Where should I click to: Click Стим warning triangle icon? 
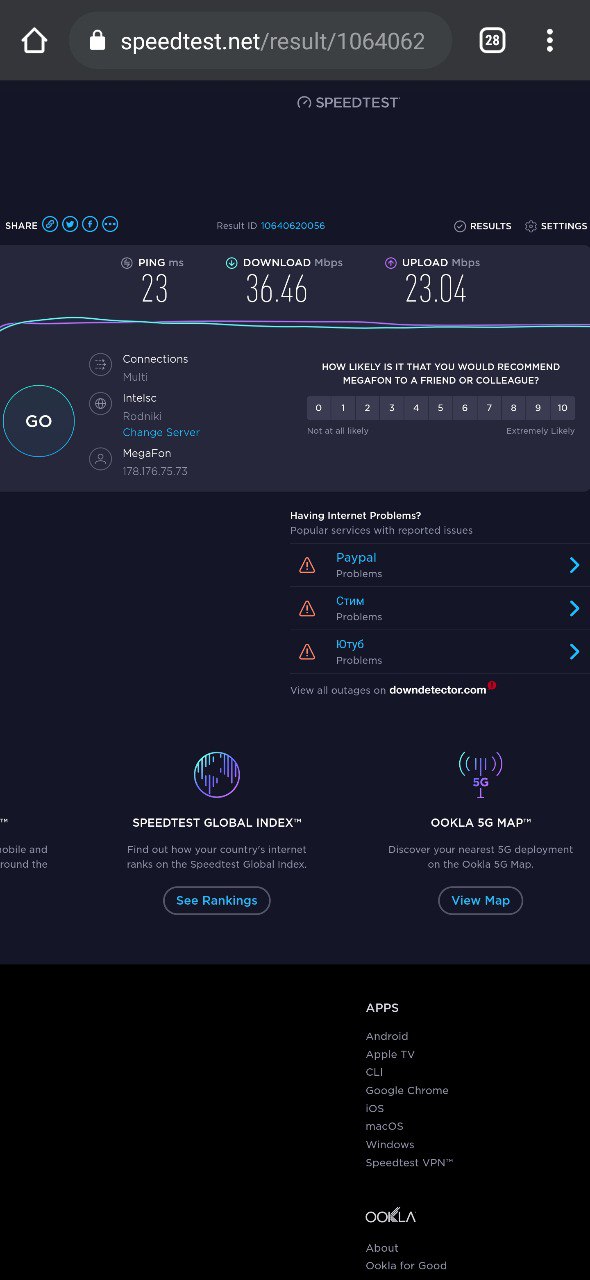307,608
